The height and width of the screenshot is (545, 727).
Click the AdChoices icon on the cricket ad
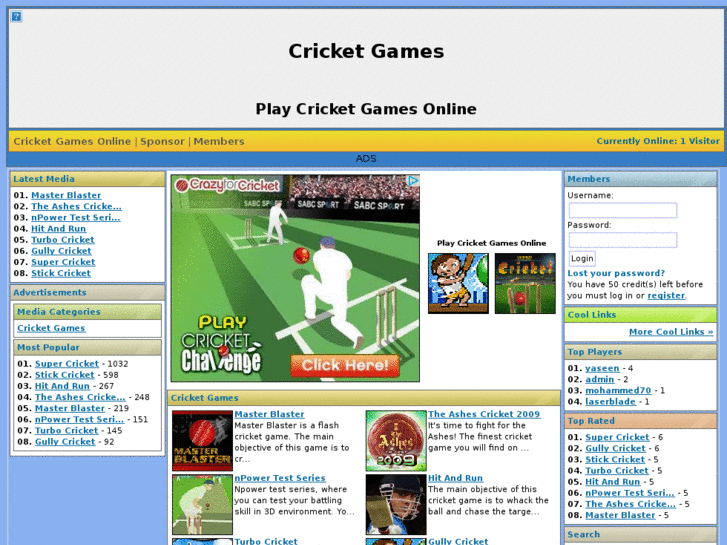coord(414,181)
